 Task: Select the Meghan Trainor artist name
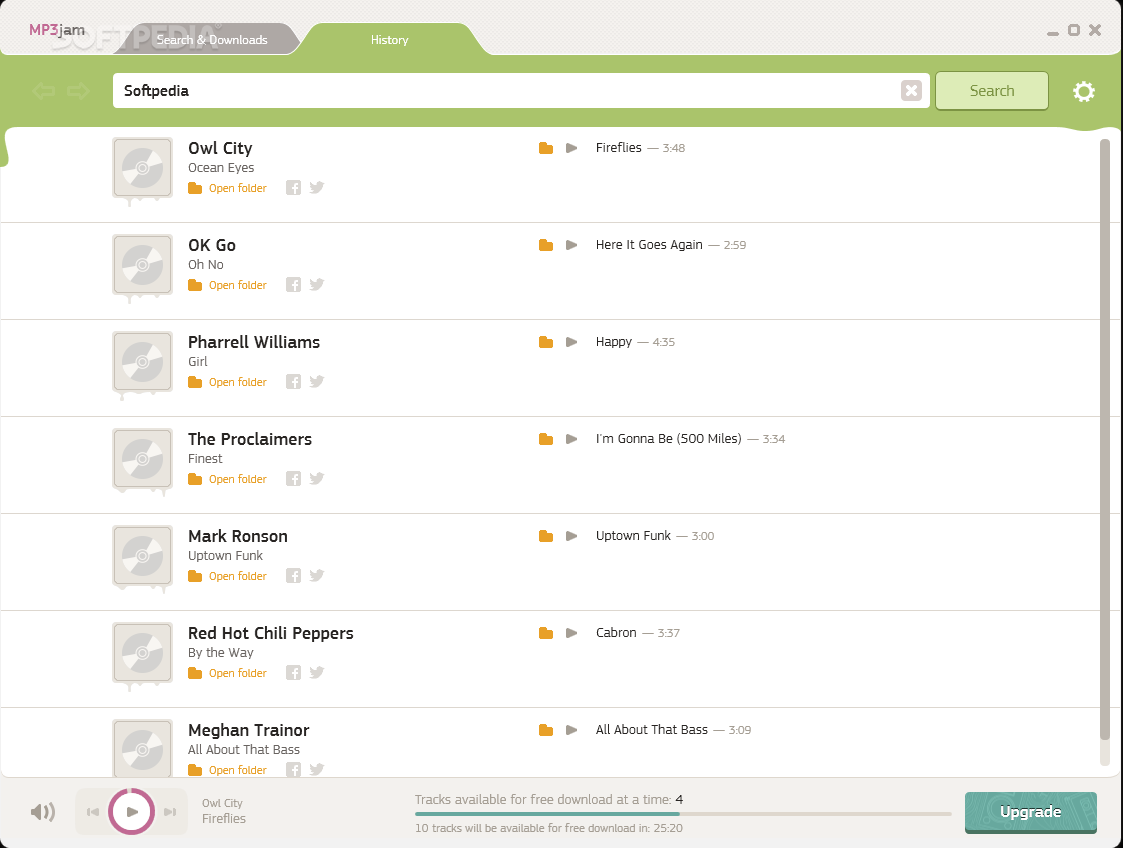[x=249, y=731]
